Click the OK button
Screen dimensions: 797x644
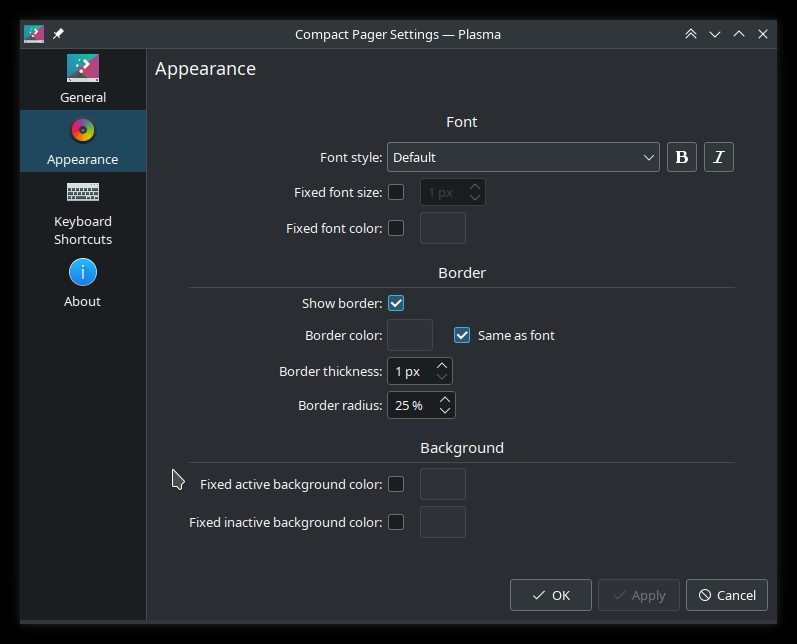pos(551,595)
